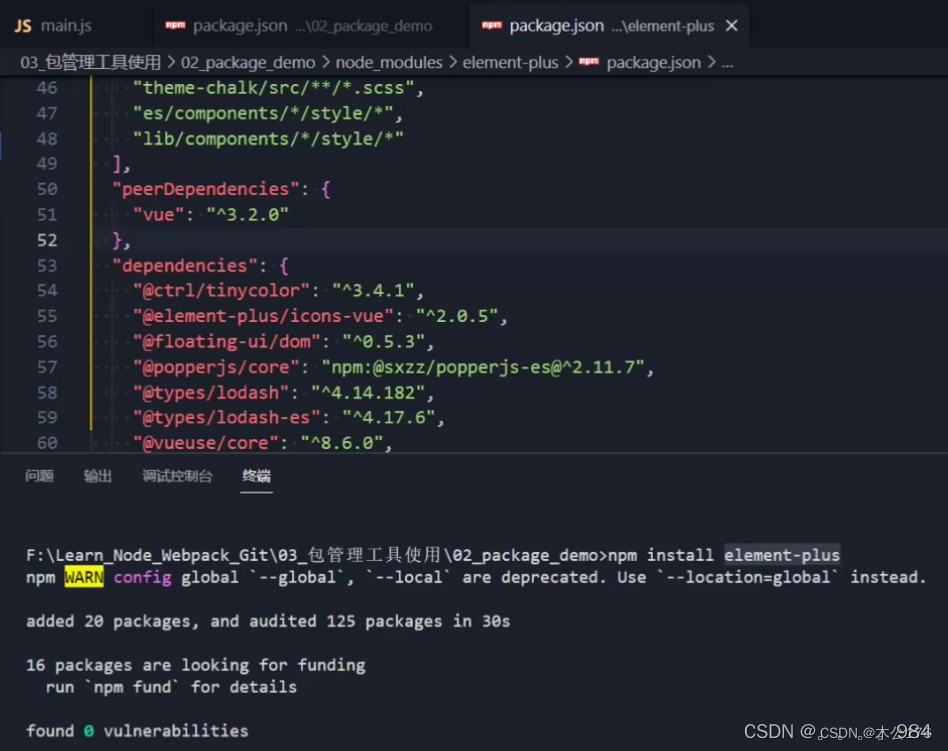This screenshot has height=751, width=948.
Task: Click "theme-chalk/src/**/*.scss" string on line 46
Action: tap(273, 88)
